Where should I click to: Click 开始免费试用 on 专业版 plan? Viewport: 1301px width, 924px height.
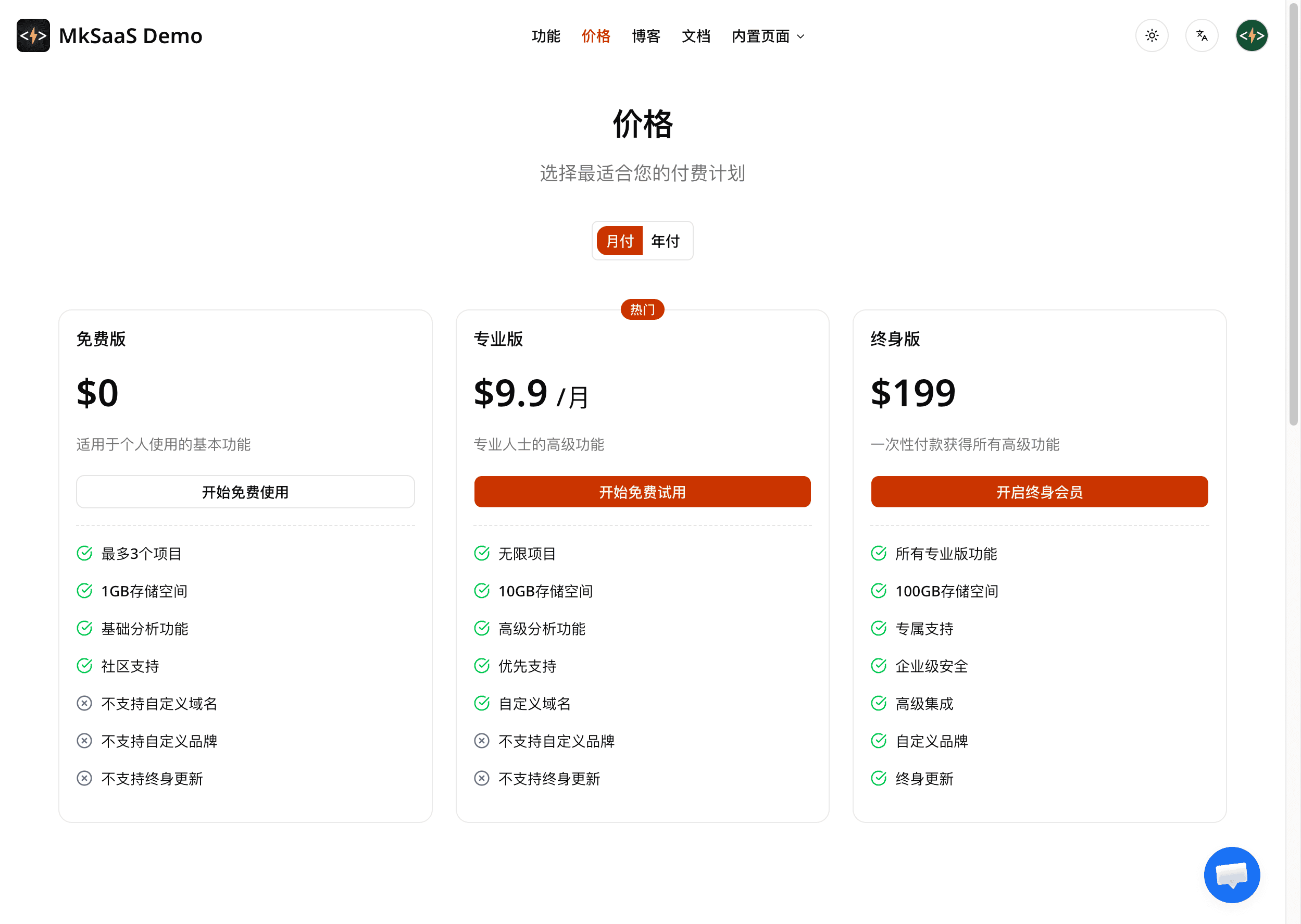coord(642,492)
